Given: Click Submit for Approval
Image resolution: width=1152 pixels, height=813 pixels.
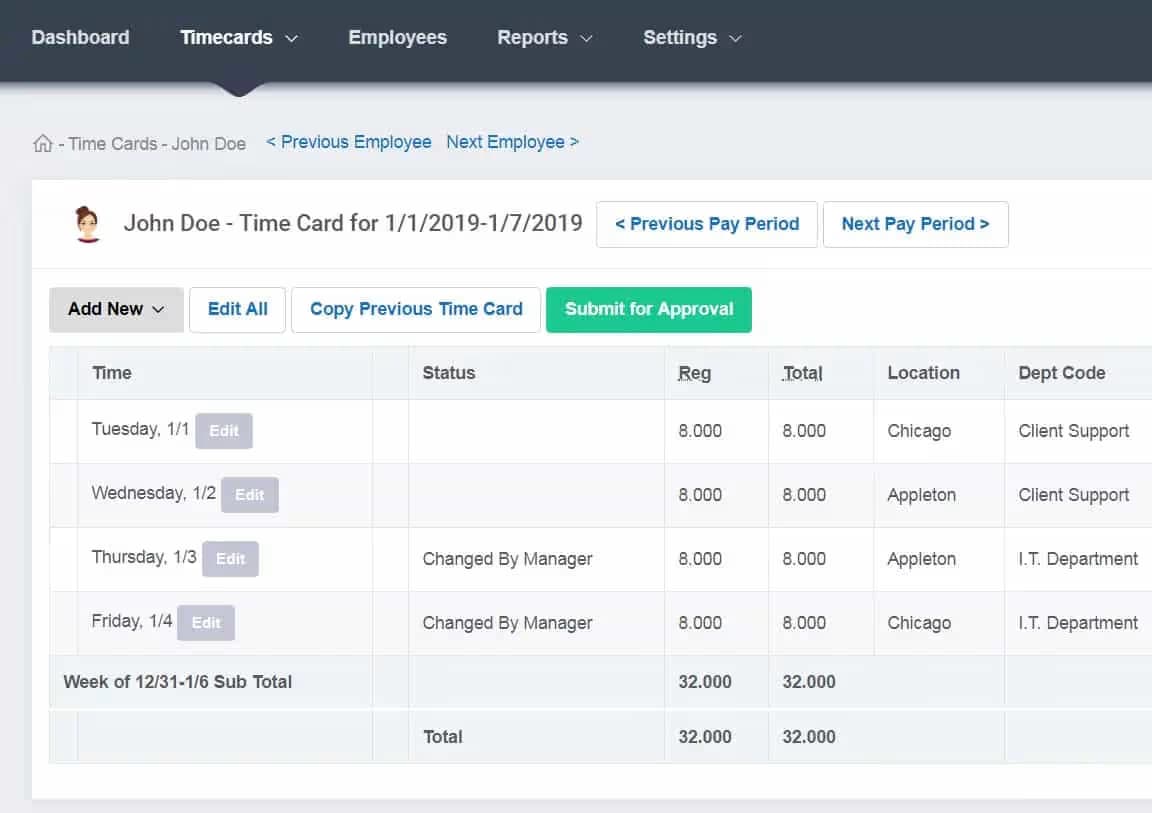Looking at the screenshot, I should (648, 310).
